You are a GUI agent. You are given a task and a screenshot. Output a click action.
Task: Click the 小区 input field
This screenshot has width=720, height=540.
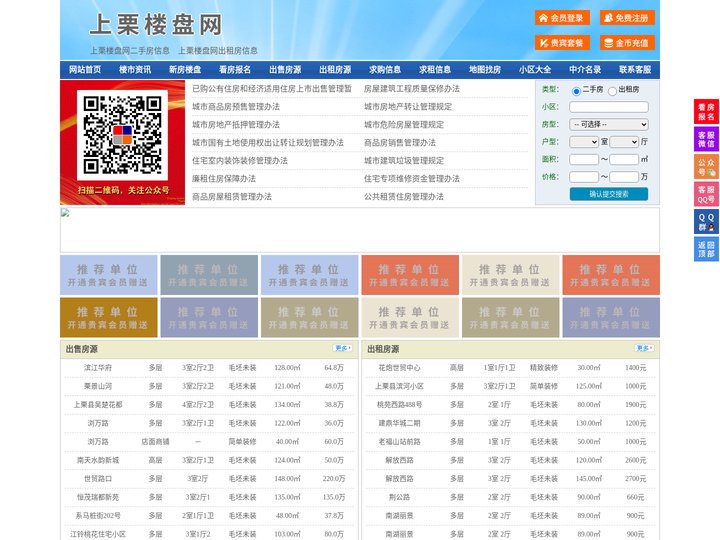[609, 107]
